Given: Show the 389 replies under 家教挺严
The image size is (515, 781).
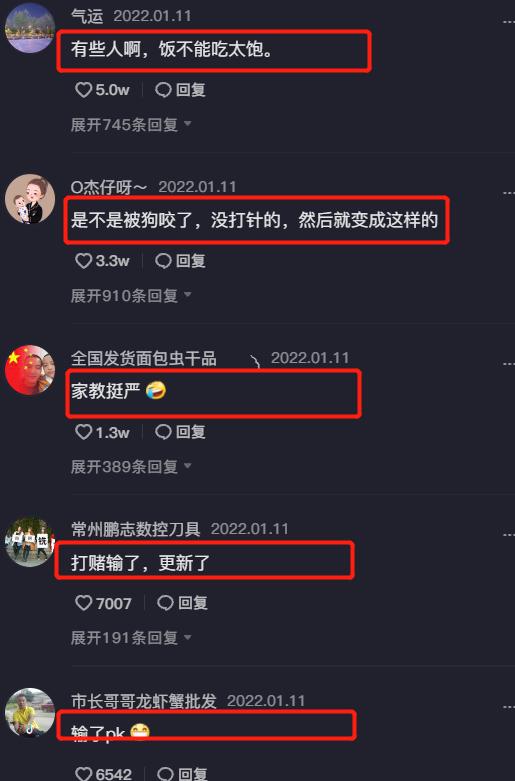Looking at the screenshot, I should pyautogui.click(x=131, y=466).
